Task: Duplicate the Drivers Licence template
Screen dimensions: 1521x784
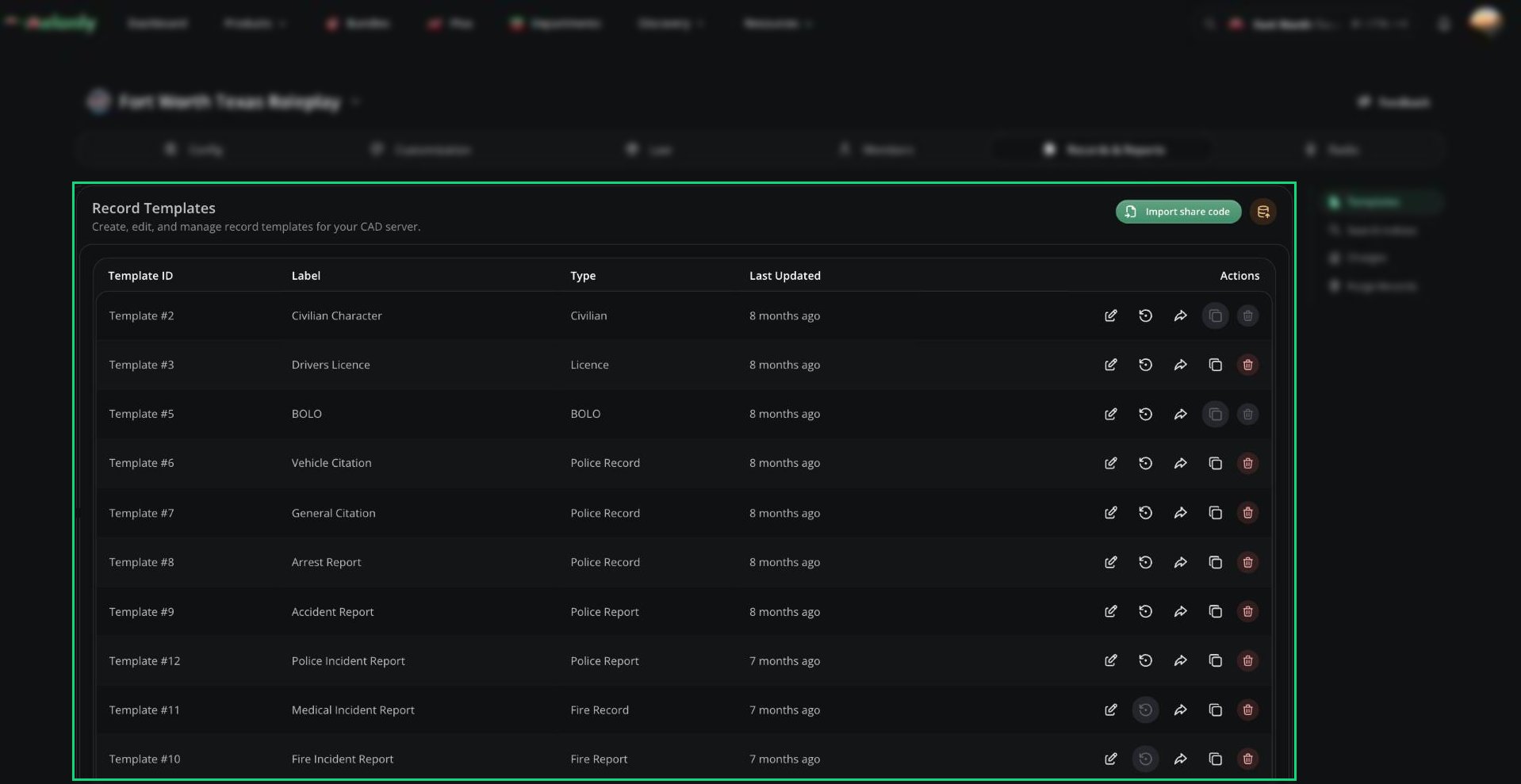Action: pyautogui.click(x=1216, y=365)
